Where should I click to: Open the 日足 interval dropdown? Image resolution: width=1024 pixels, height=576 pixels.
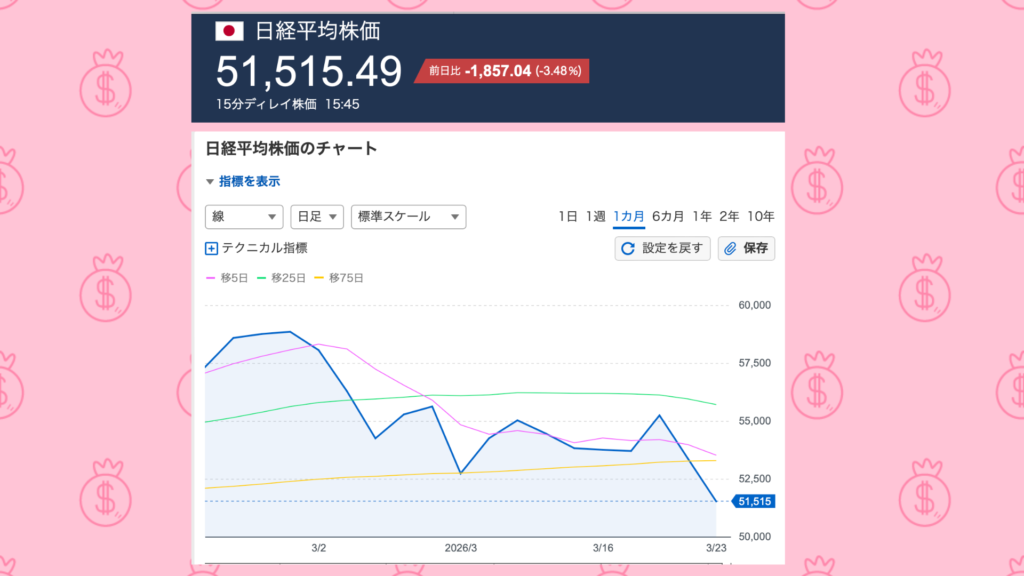pos(317,216)
